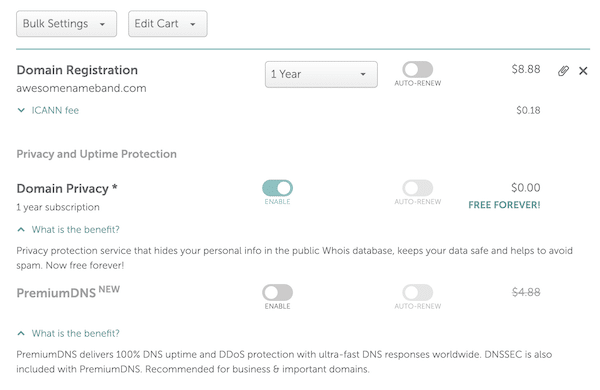
Task: Click the $0.18 ICANN fee amount
Action: pyautogui.click(x=528, y=110)
